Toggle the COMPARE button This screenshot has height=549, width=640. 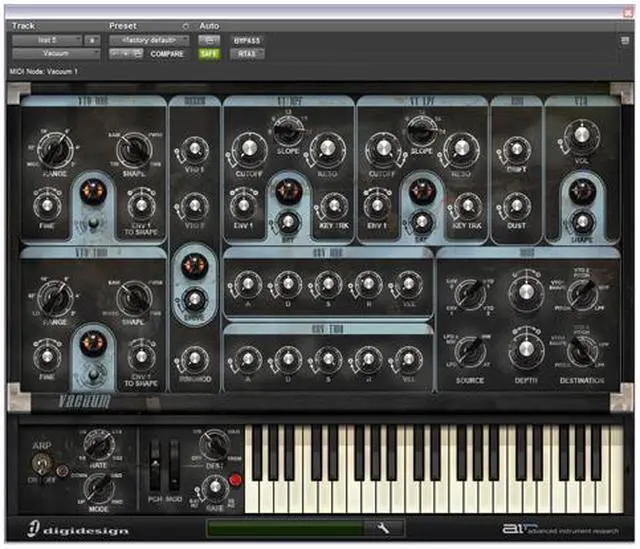pyautogui.click(x=167, y=54)
